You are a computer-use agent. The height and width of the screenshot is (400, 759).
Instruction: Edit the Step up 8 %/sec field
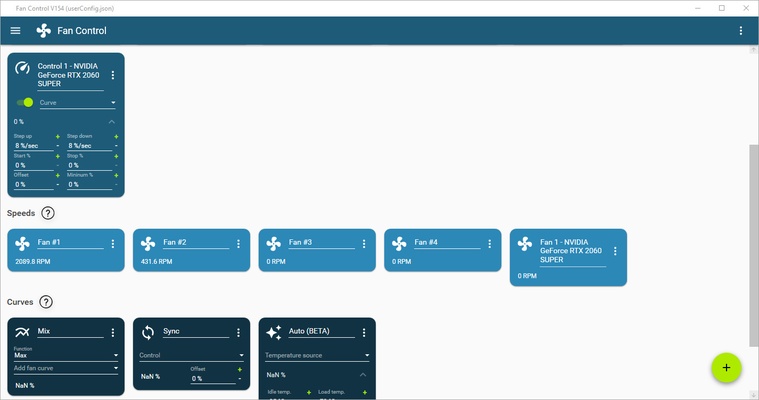[33, 145]
